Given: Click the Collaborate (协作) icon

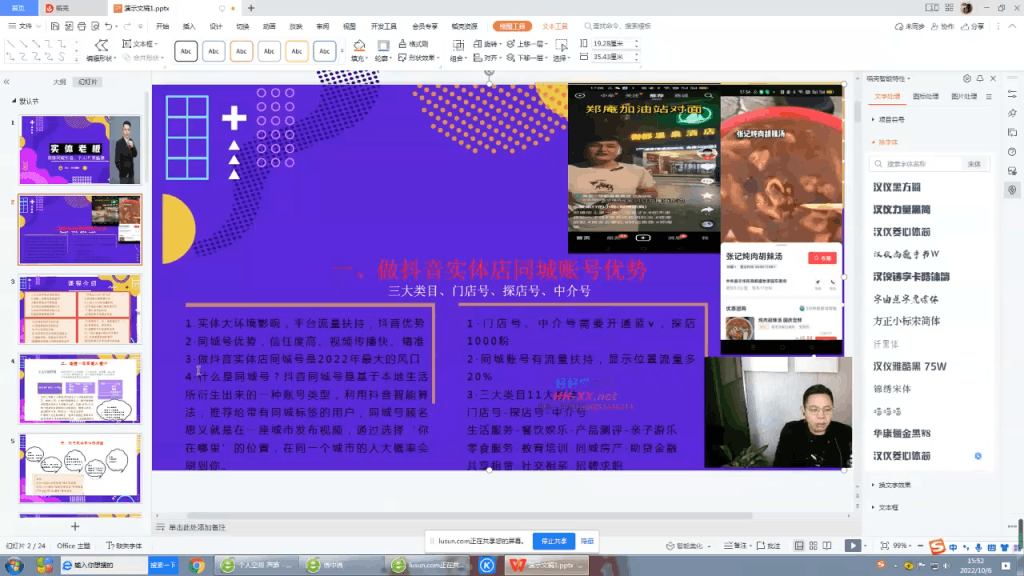Looking at the screenshot, I should (x=942, y=26).
